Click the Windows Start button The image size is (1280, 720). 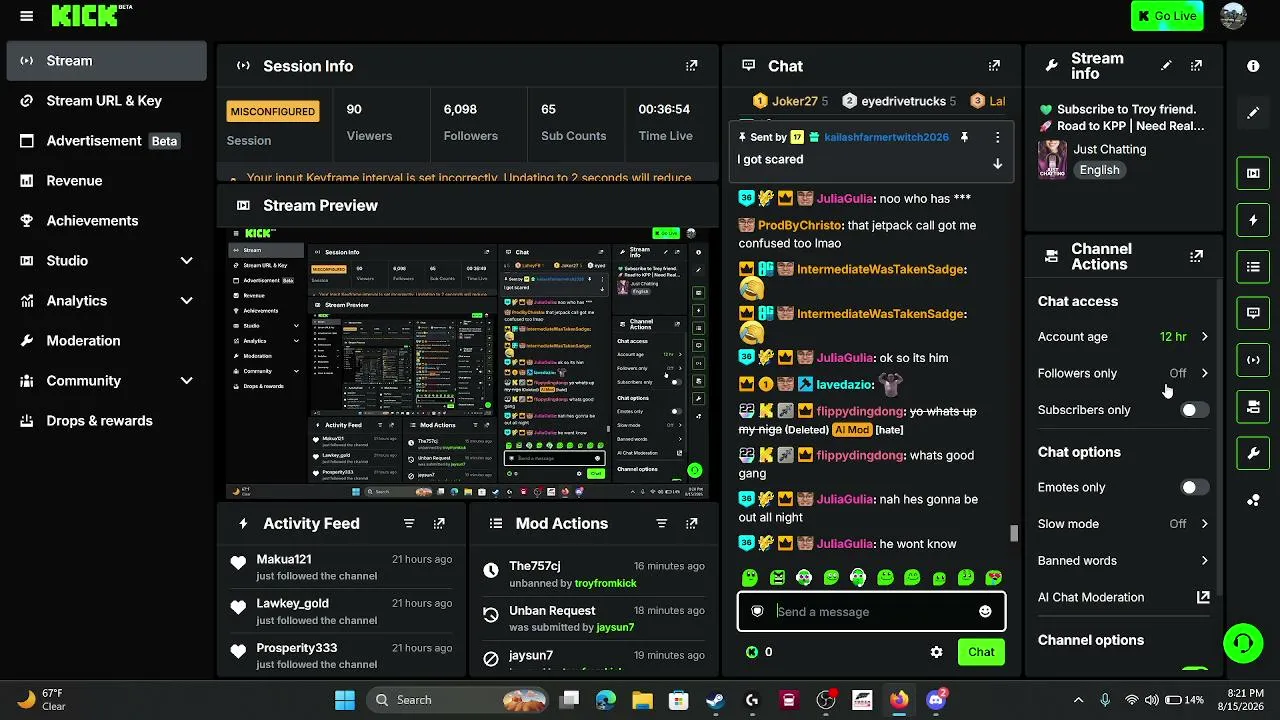tap(345, 700)
